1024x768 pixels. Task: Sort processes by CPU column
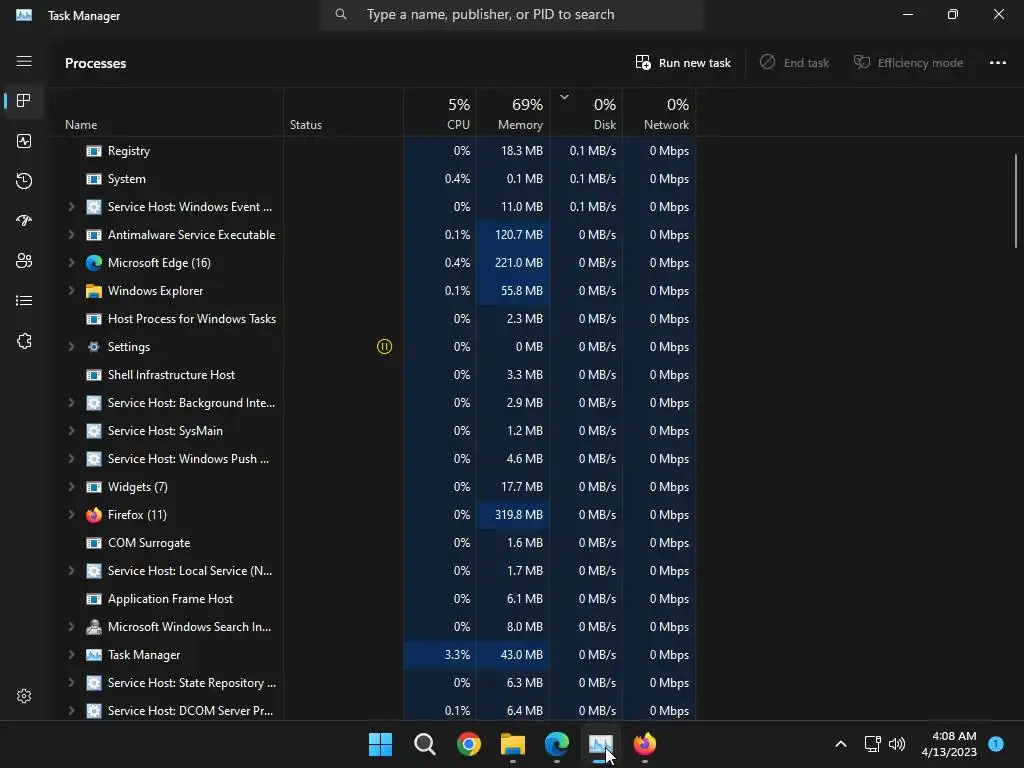[440, 113]
